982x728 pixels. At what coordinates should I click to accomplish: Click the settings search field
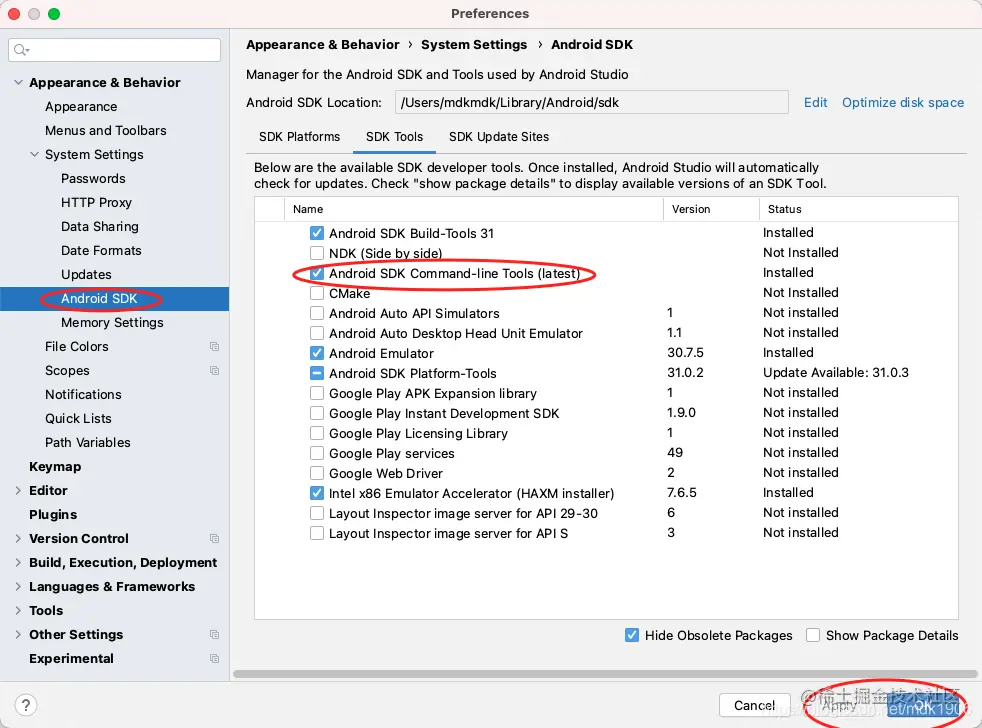115,49
